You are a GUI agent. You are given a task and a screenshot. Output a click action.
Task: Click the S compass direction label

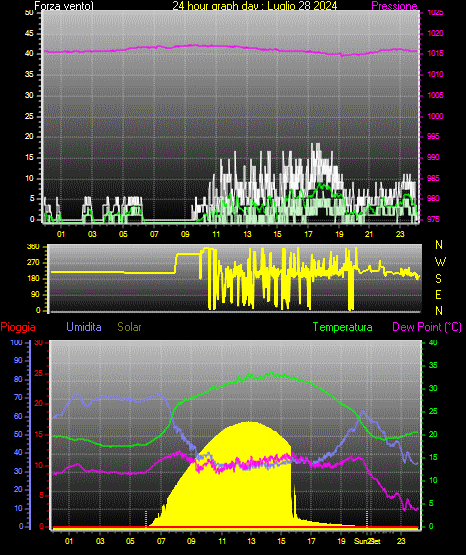click(438, 279)
